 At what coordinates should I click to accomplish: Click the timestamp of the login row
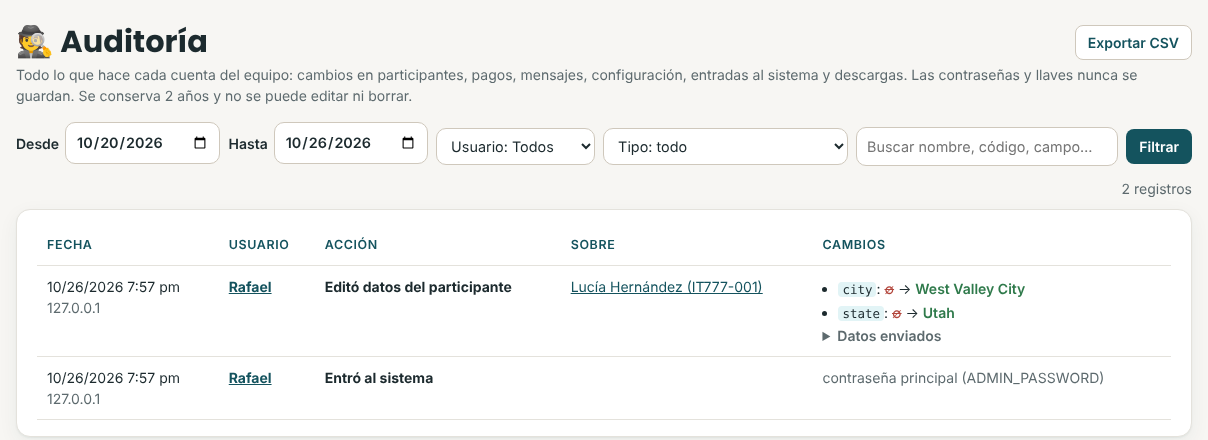coord(113,378)
